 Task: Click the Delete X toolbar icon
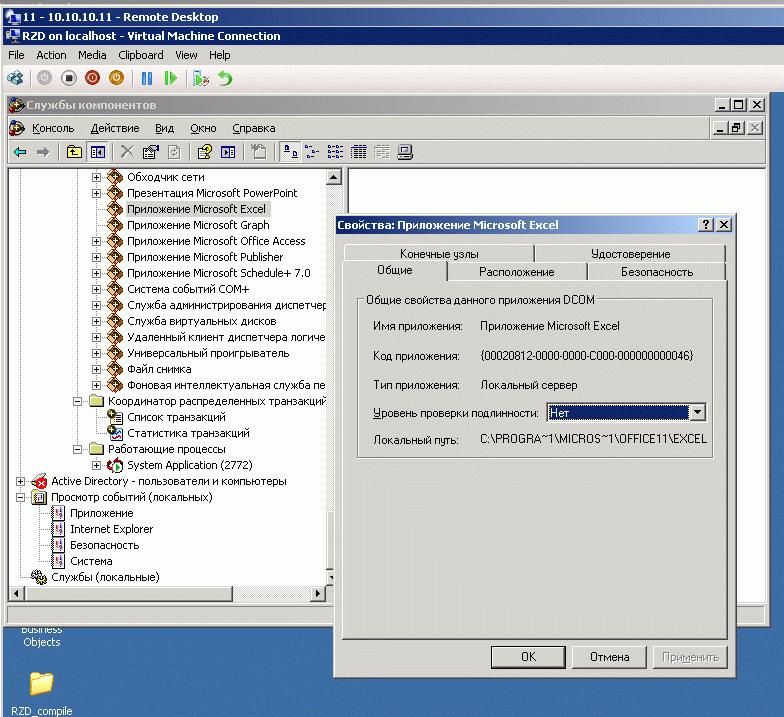(x=128, y=152)
